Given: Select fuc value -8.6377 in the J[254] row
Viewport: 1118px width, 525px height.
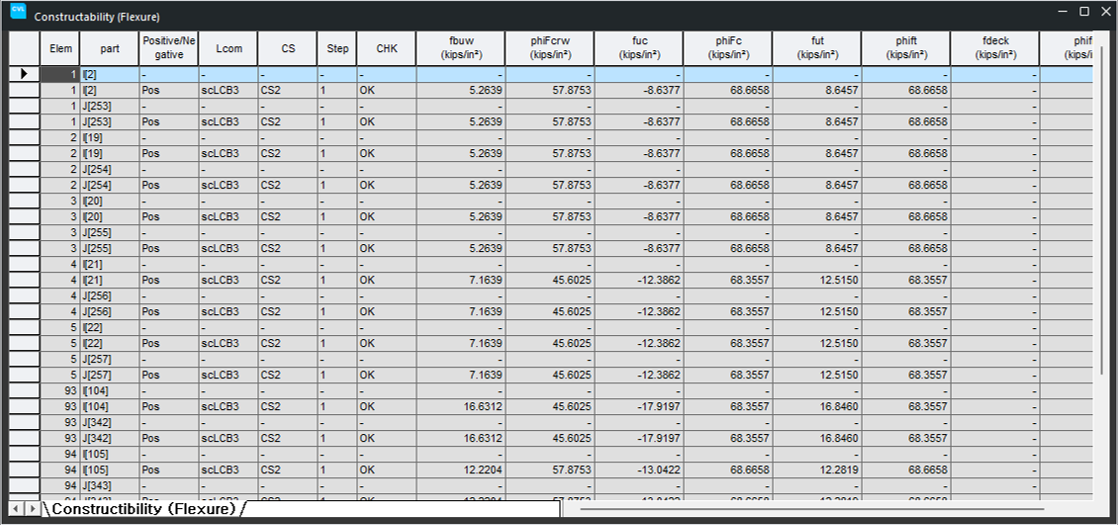Looking at the screenshot, I should 640,185.
